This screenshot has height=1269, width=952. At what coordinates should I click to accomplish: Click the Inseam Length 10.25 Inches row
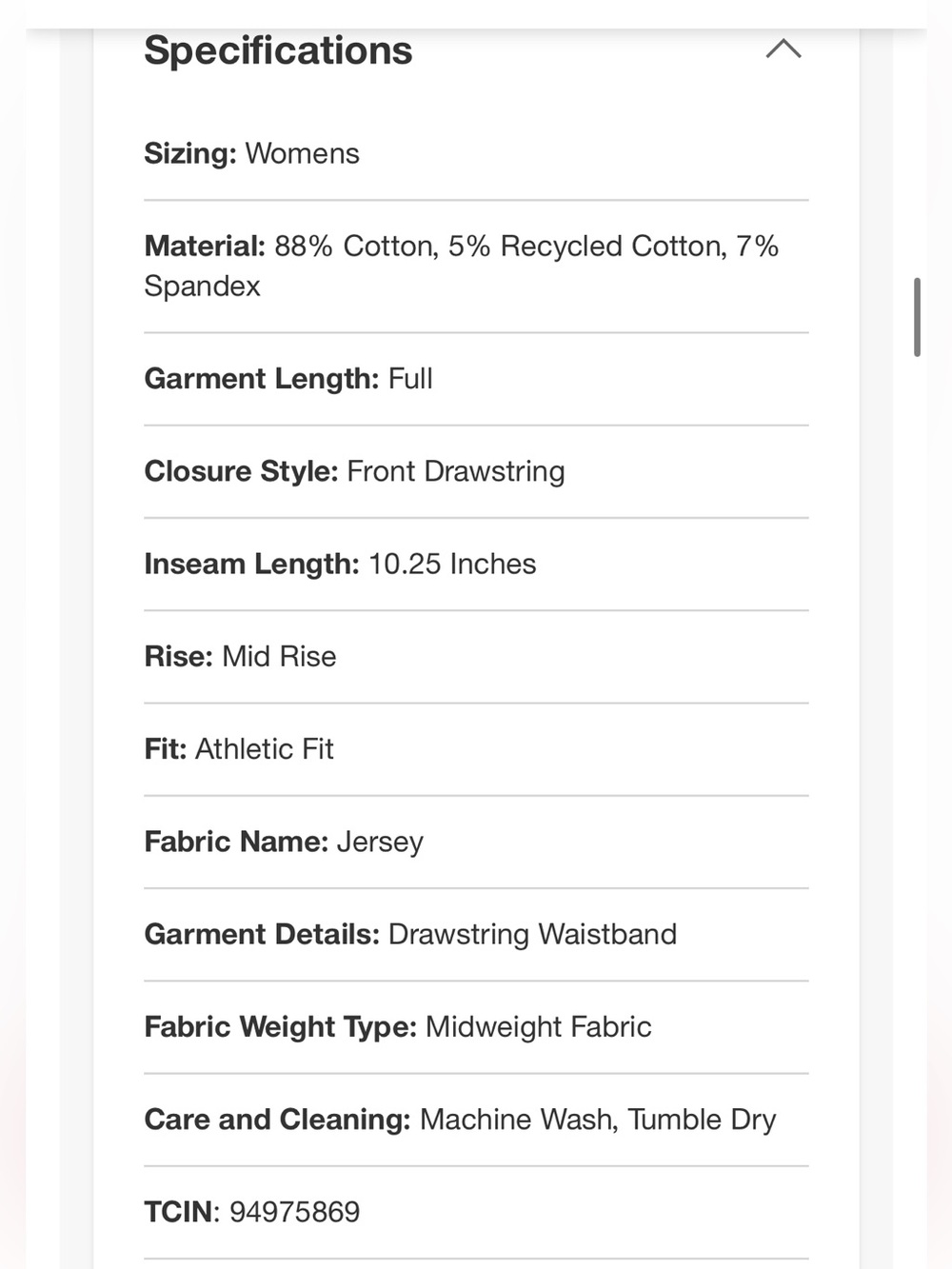click(x=476, y=564)
